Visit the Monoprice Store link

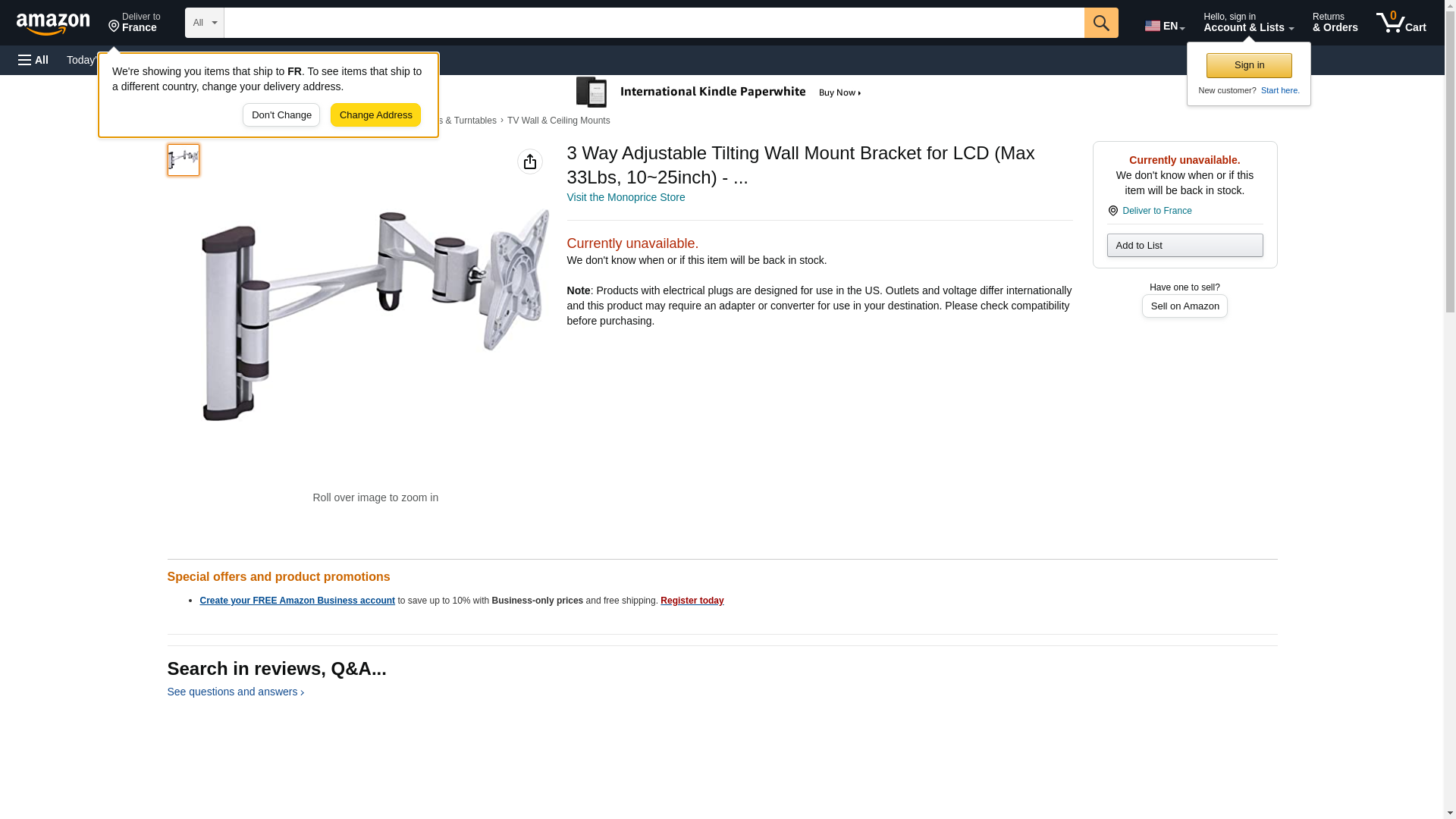tap(626, 197)
